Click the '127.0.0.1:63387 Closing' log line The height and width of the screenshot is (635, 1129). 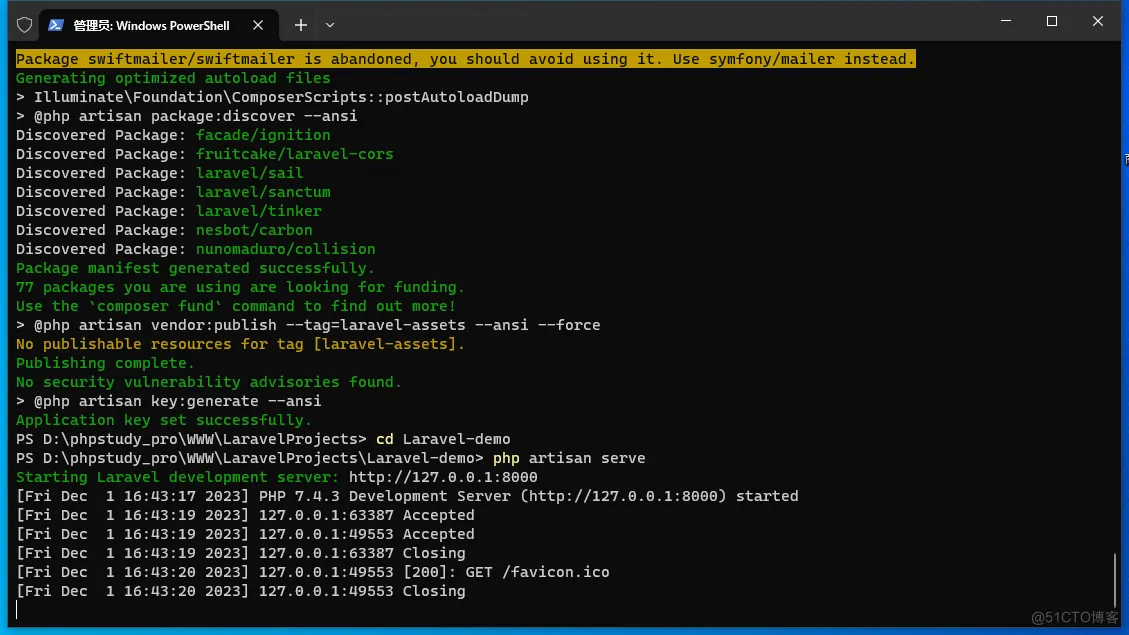pos(240,553)
